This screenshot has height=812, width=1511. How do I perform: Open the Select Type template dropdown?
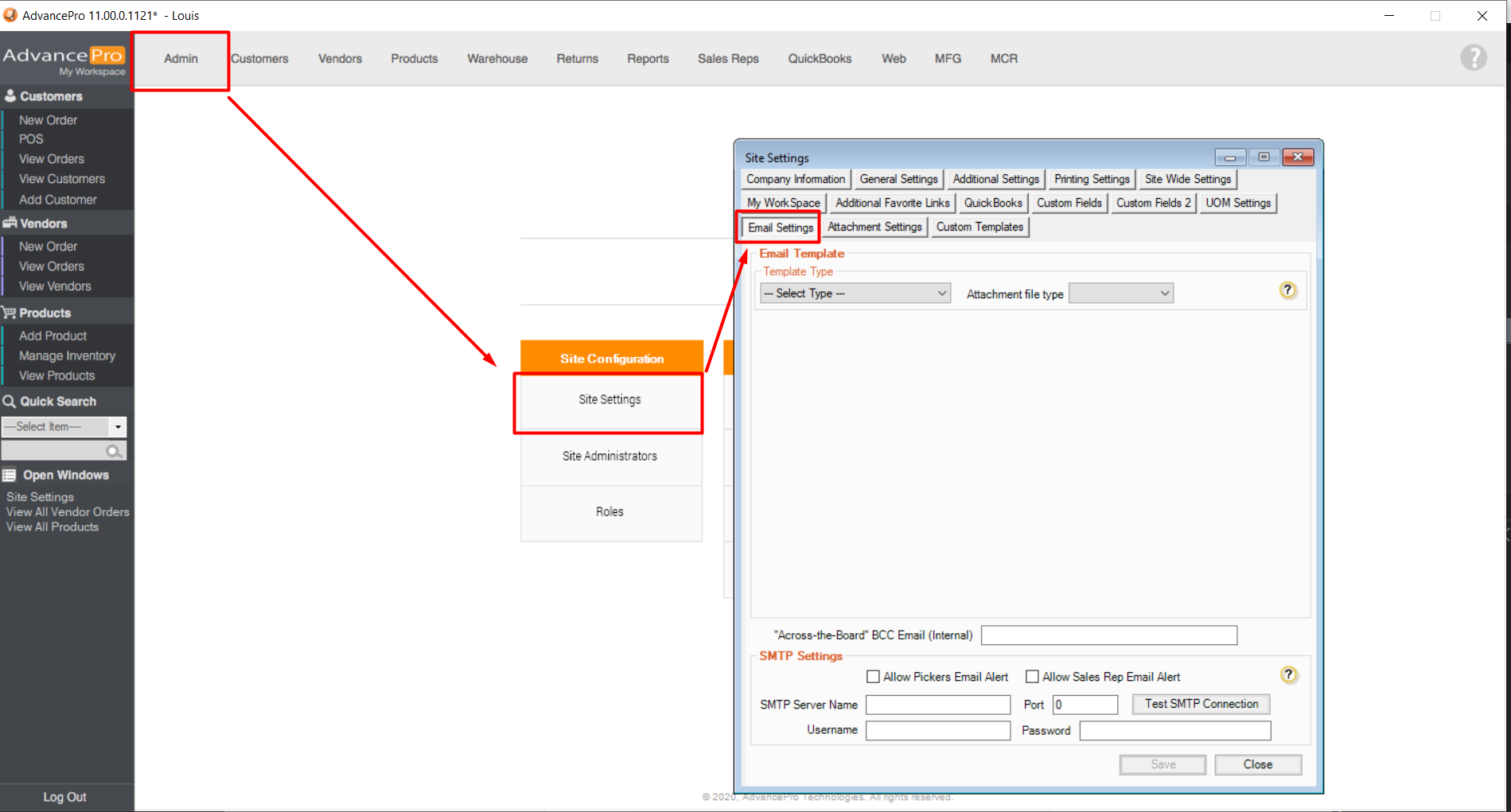pyautogui.click(x=855, y=293)
